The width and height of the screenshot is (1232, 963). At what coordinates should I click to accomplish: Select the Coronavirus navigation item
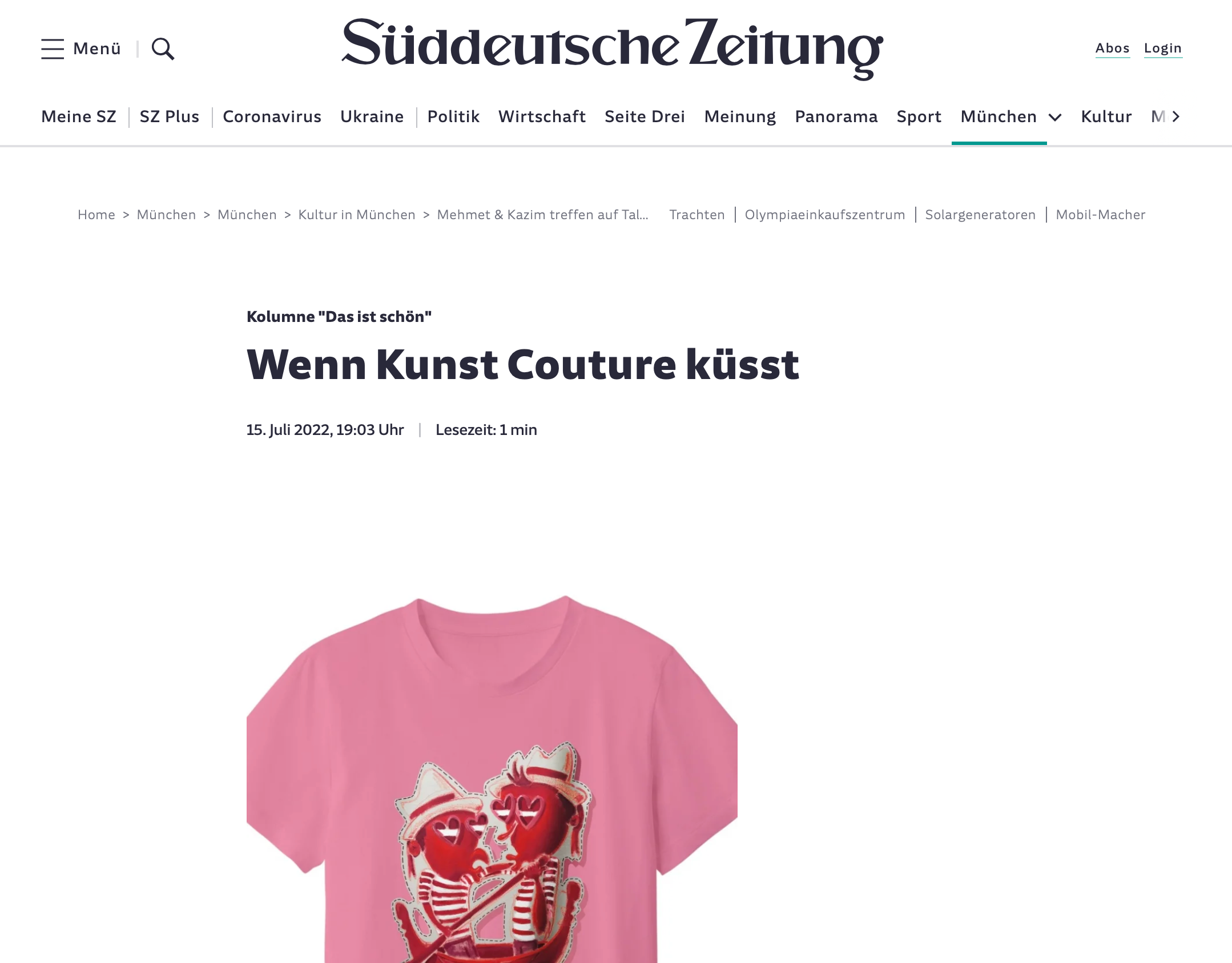[x=272, y=116]
